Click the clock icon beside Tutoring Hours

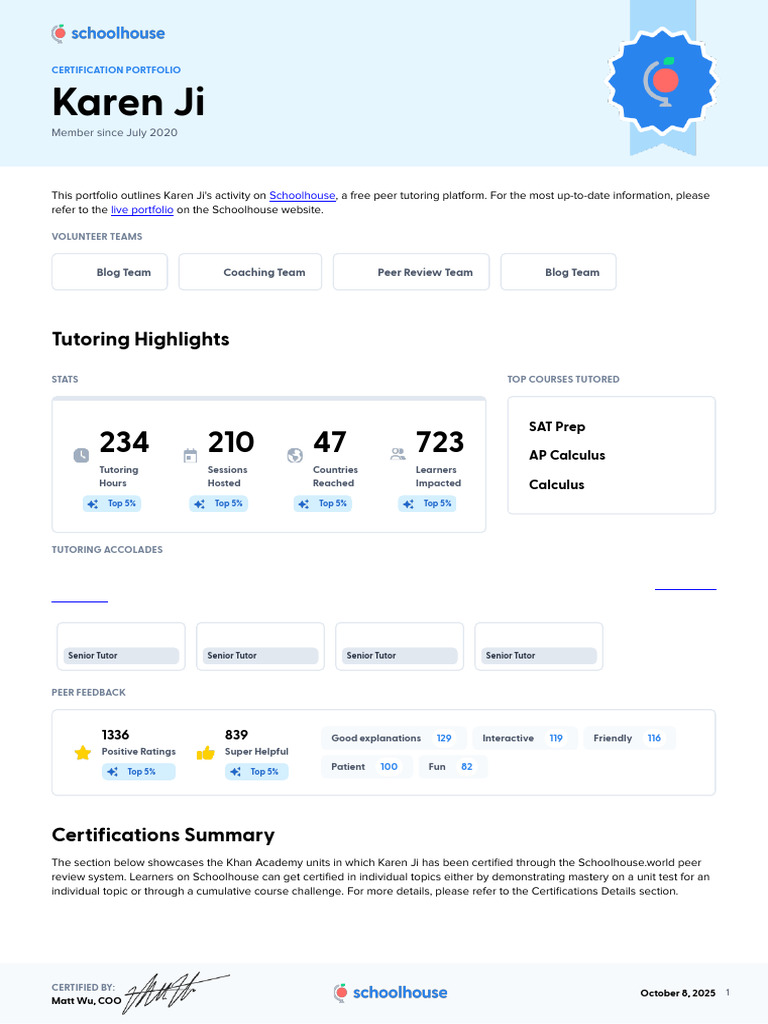81,455
